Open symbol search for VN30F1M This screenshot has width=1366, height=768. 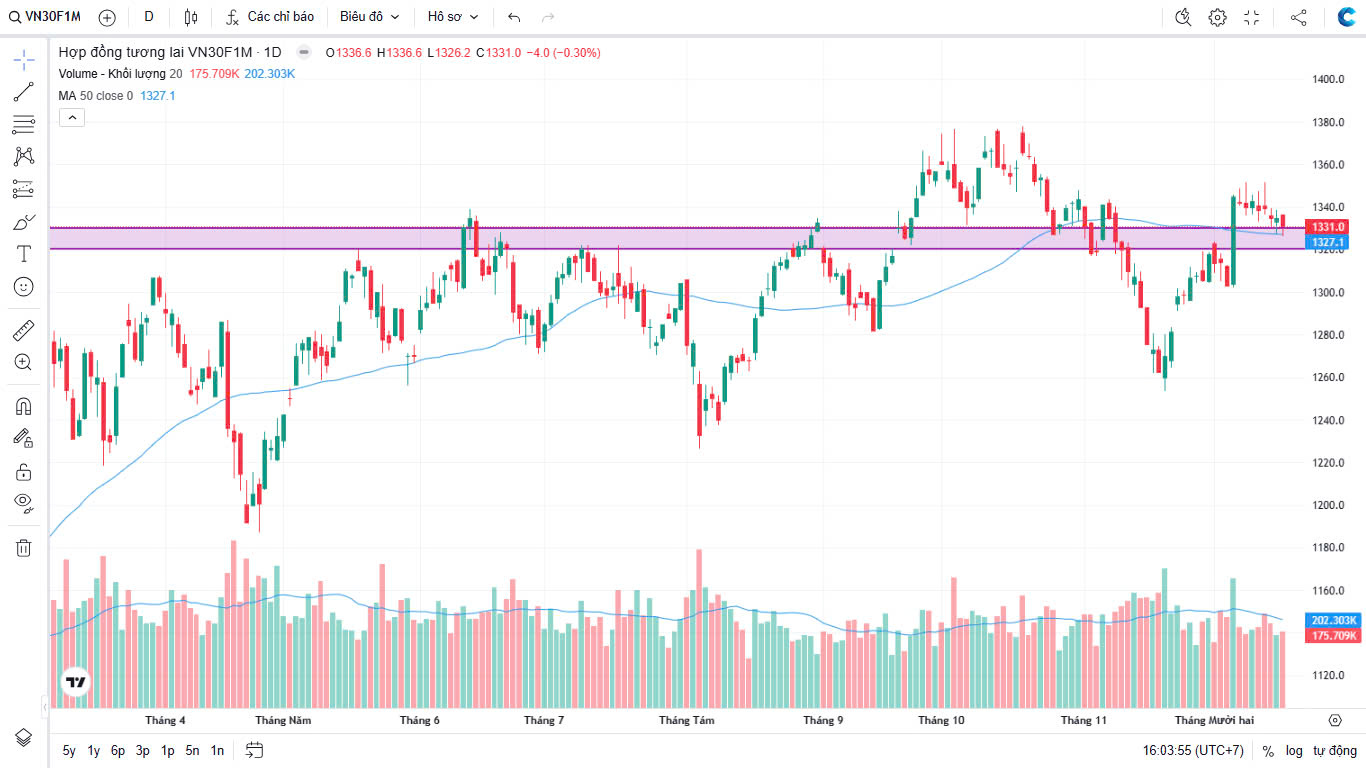coord(45,17)
